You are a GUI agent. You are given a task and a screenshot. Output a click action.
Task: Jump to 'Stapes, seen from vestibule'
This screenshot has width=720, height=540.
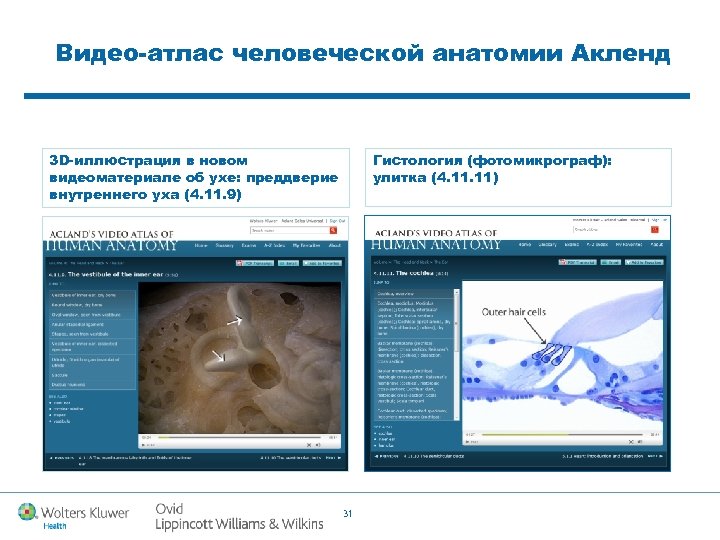click(92, 334)
